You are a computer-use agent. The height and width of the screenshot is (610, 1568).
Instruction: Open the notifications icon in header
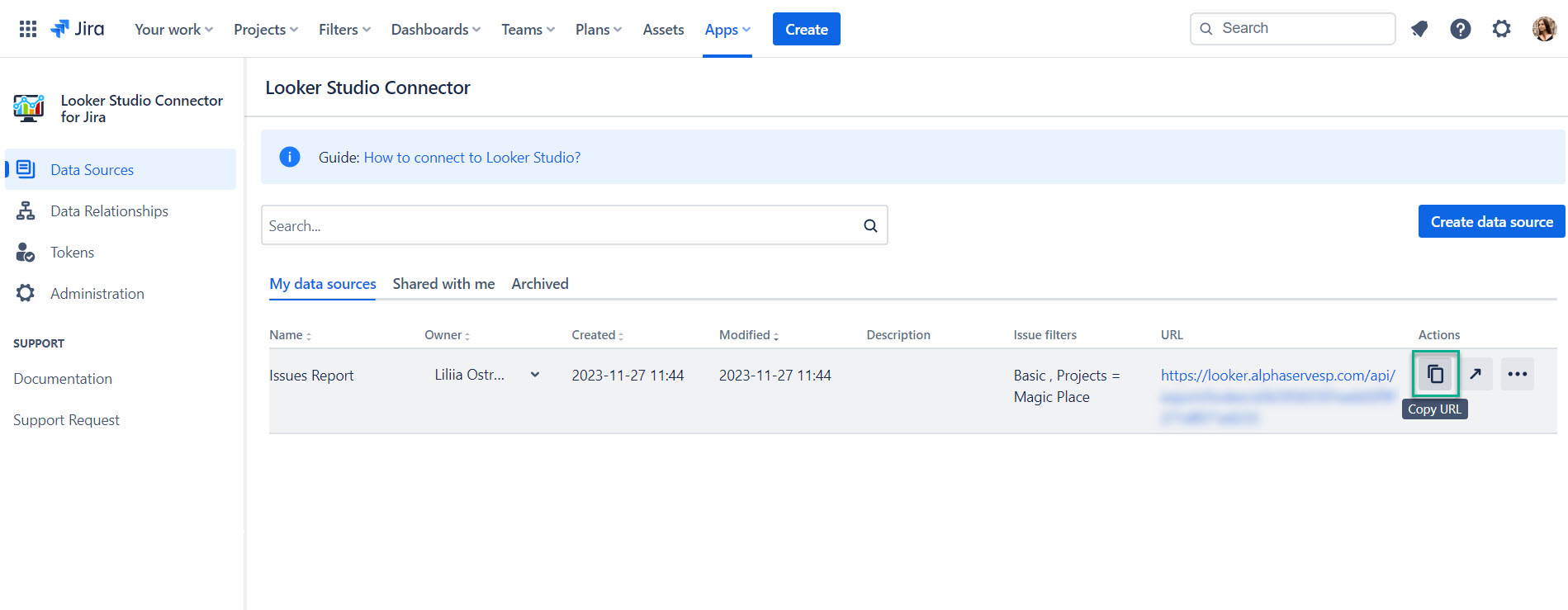(1419, 29)
